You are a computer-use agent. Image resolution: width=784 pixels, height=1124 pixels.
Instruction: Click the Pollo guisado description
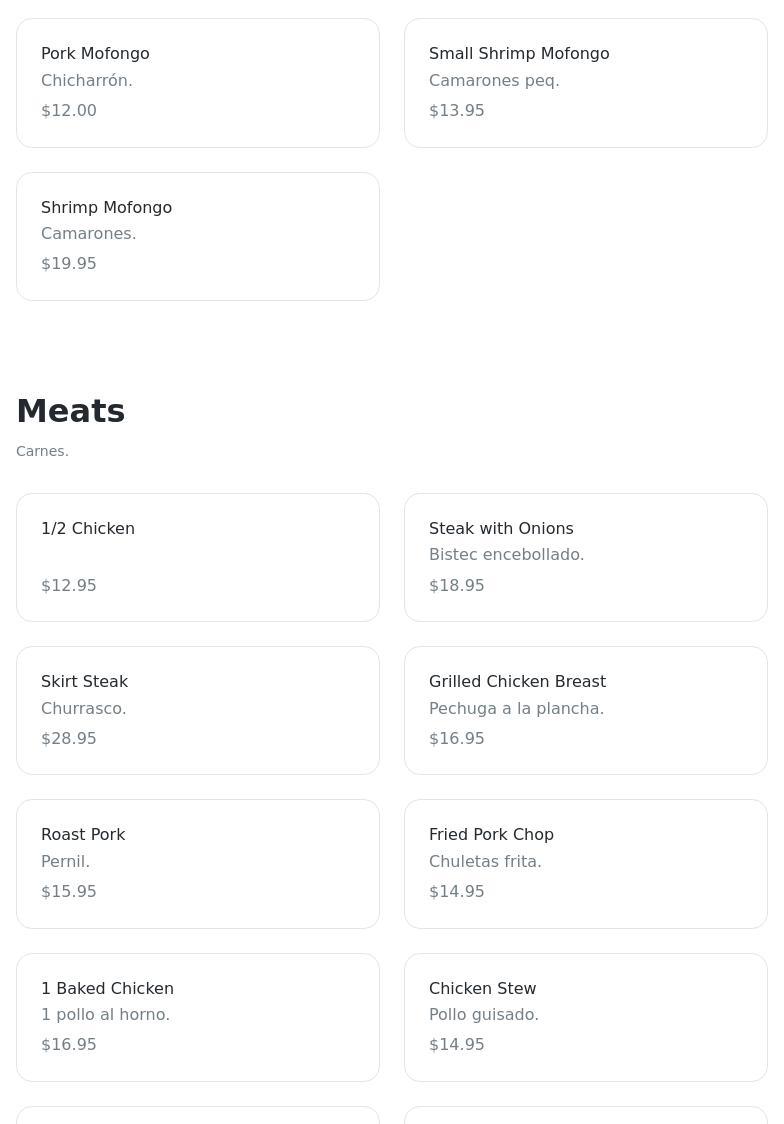pyautogui.click(x=484, y=1014)
